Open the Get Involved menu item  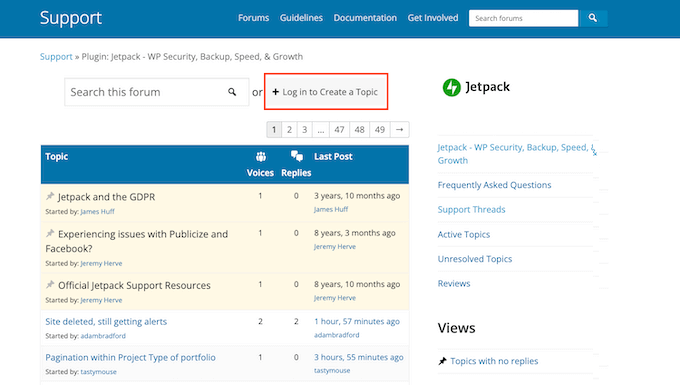[432, 18]
